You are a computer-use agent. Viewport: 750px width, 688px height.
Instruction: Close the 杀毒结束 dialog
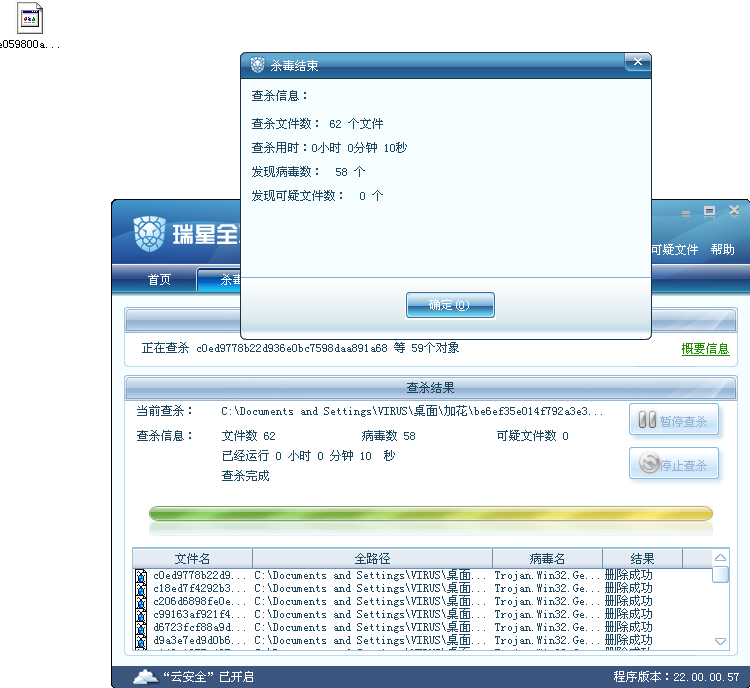[638, 62]
